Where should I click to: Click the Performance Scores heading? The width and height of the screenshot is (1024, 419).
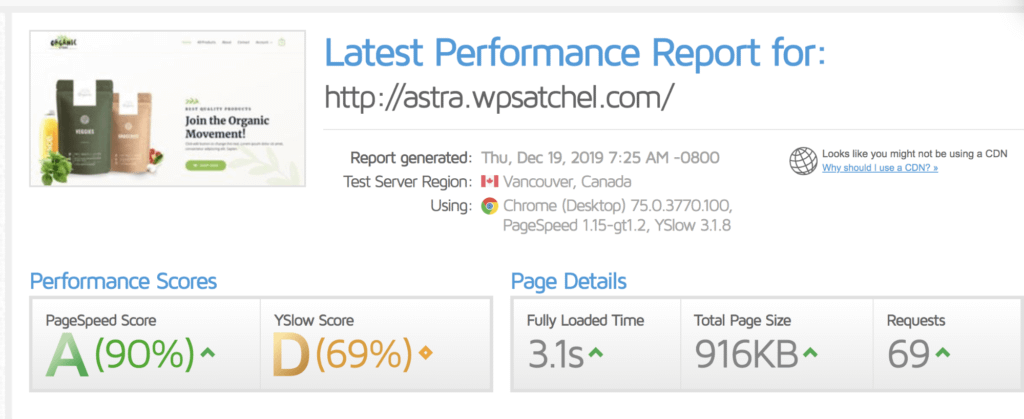(123, 281)
